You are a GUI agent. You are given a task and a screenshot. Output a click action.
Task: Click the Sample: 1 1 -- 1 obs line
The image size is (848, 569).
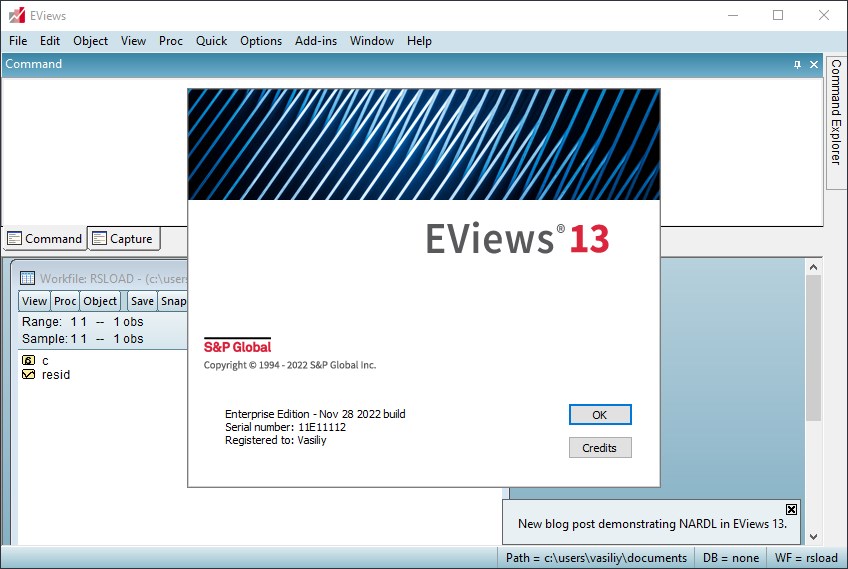[x=83, y=339]
